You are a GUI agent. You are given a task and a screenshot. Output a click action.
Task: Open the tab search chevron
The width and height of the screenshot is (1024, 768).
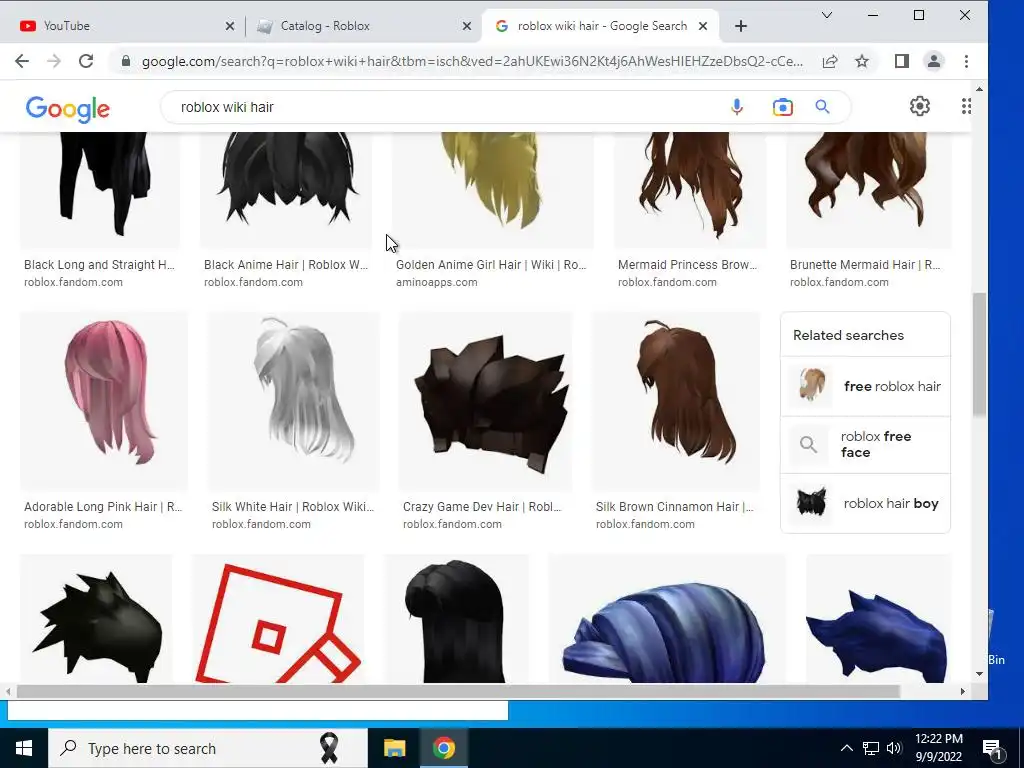[x=827, y=16]
